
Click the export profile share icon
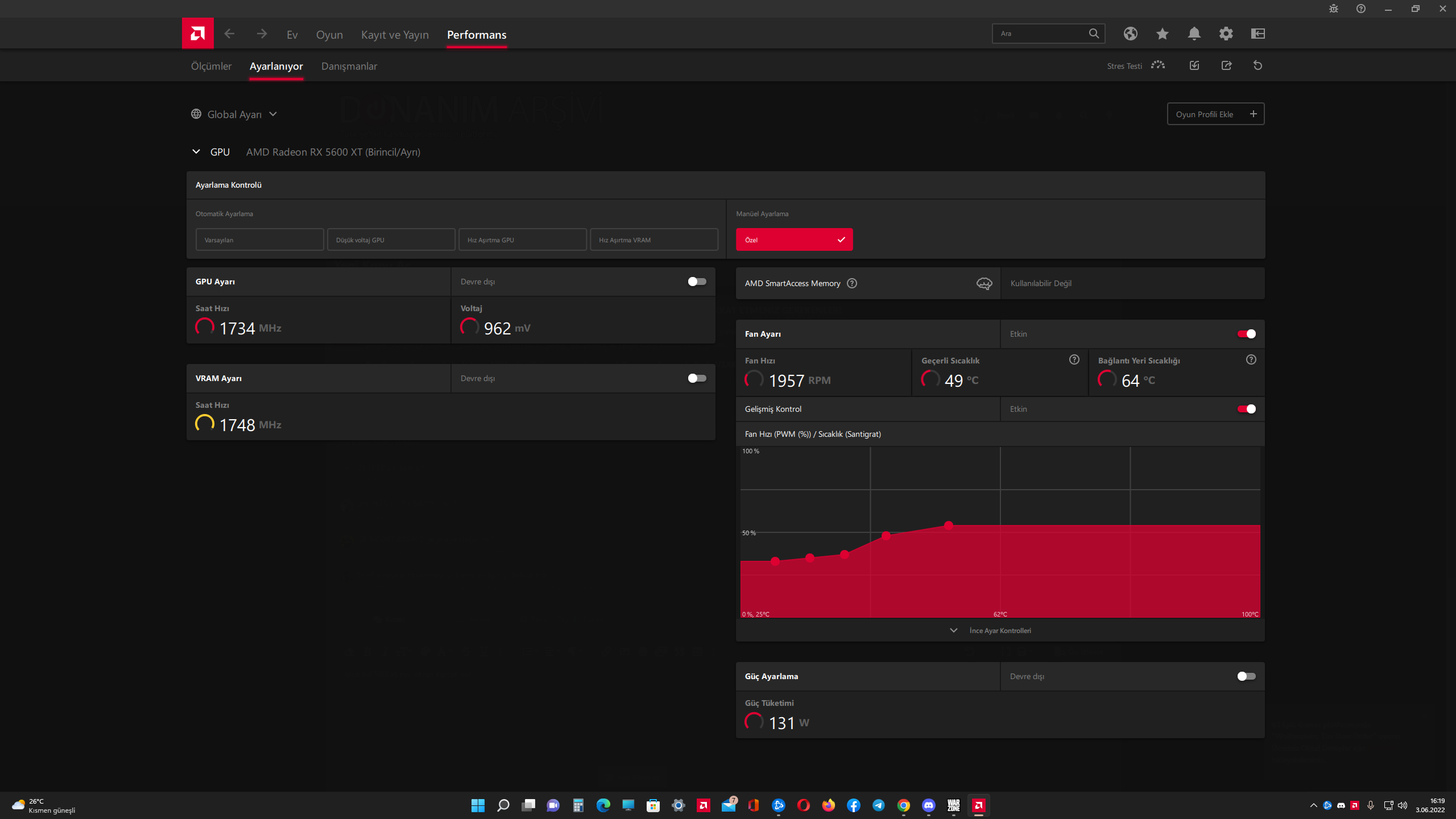[x=1226, y=65]
